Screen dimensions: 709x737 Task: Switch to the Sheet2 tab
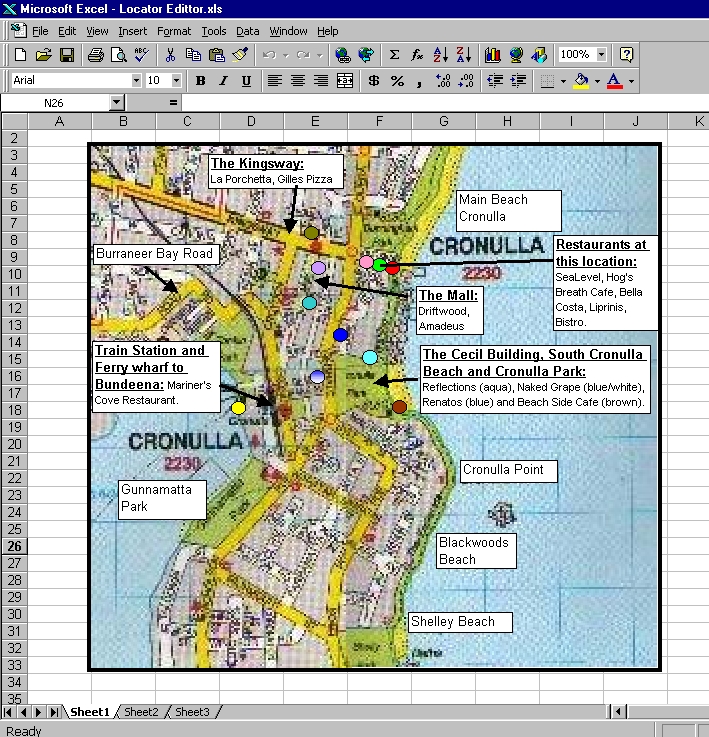point(141,712)
